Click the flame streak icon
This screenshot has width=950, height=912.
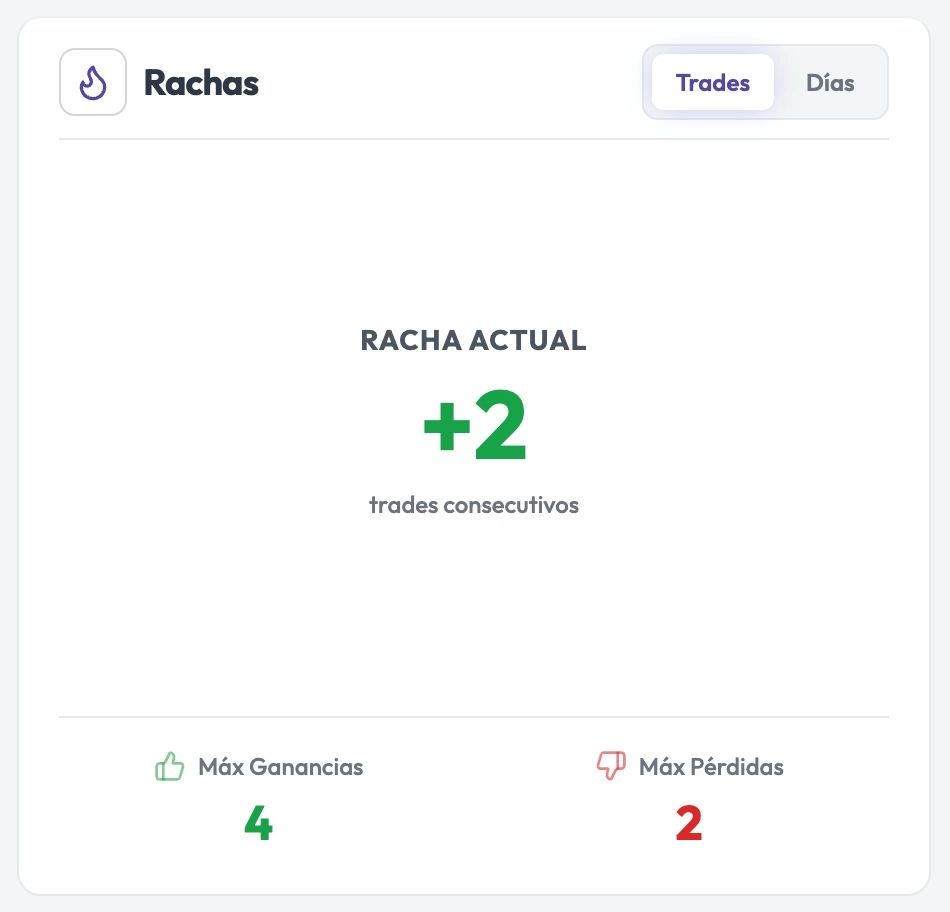tap(93, 82)
